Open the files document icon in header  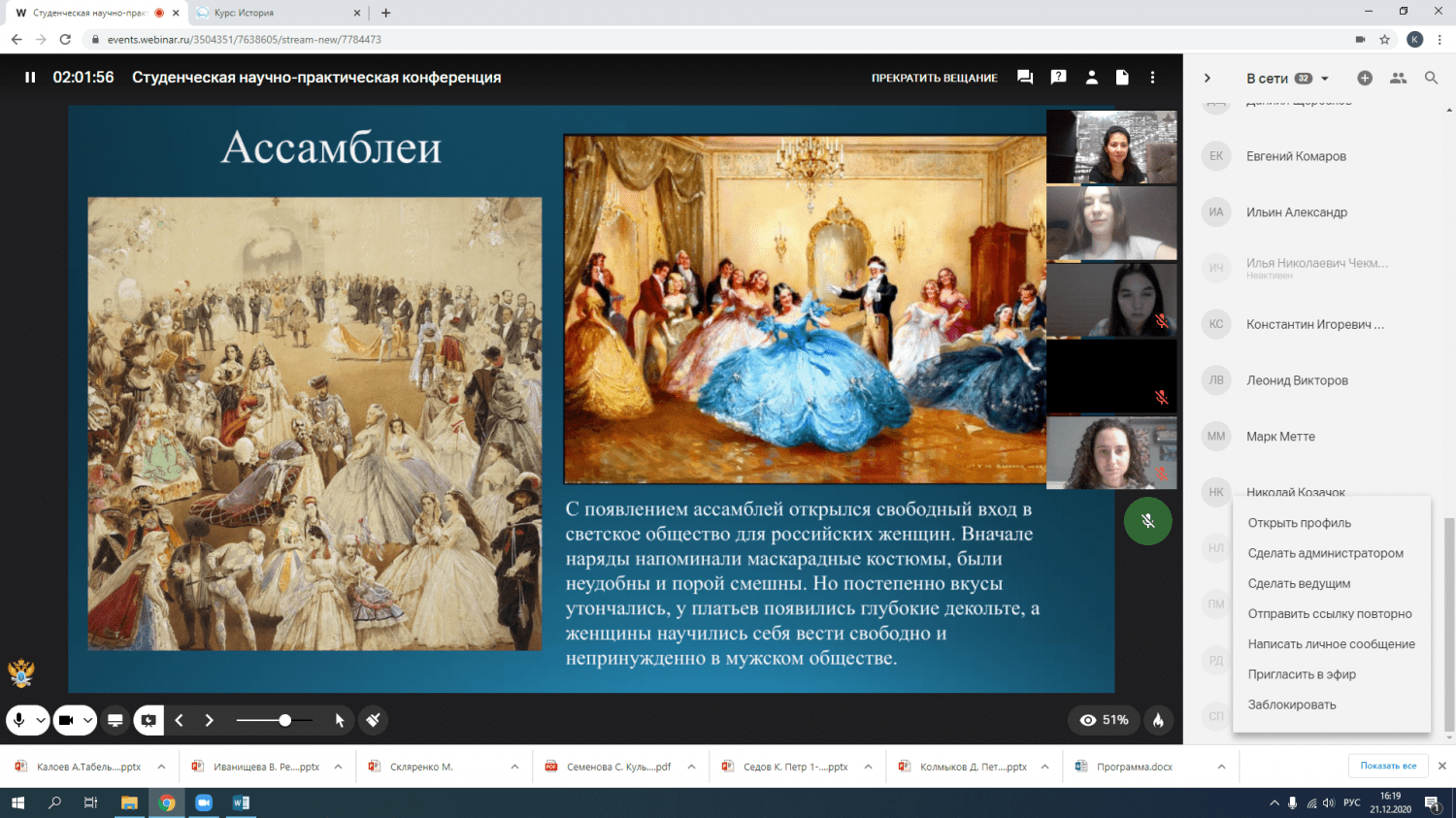tap(1122, 78)
